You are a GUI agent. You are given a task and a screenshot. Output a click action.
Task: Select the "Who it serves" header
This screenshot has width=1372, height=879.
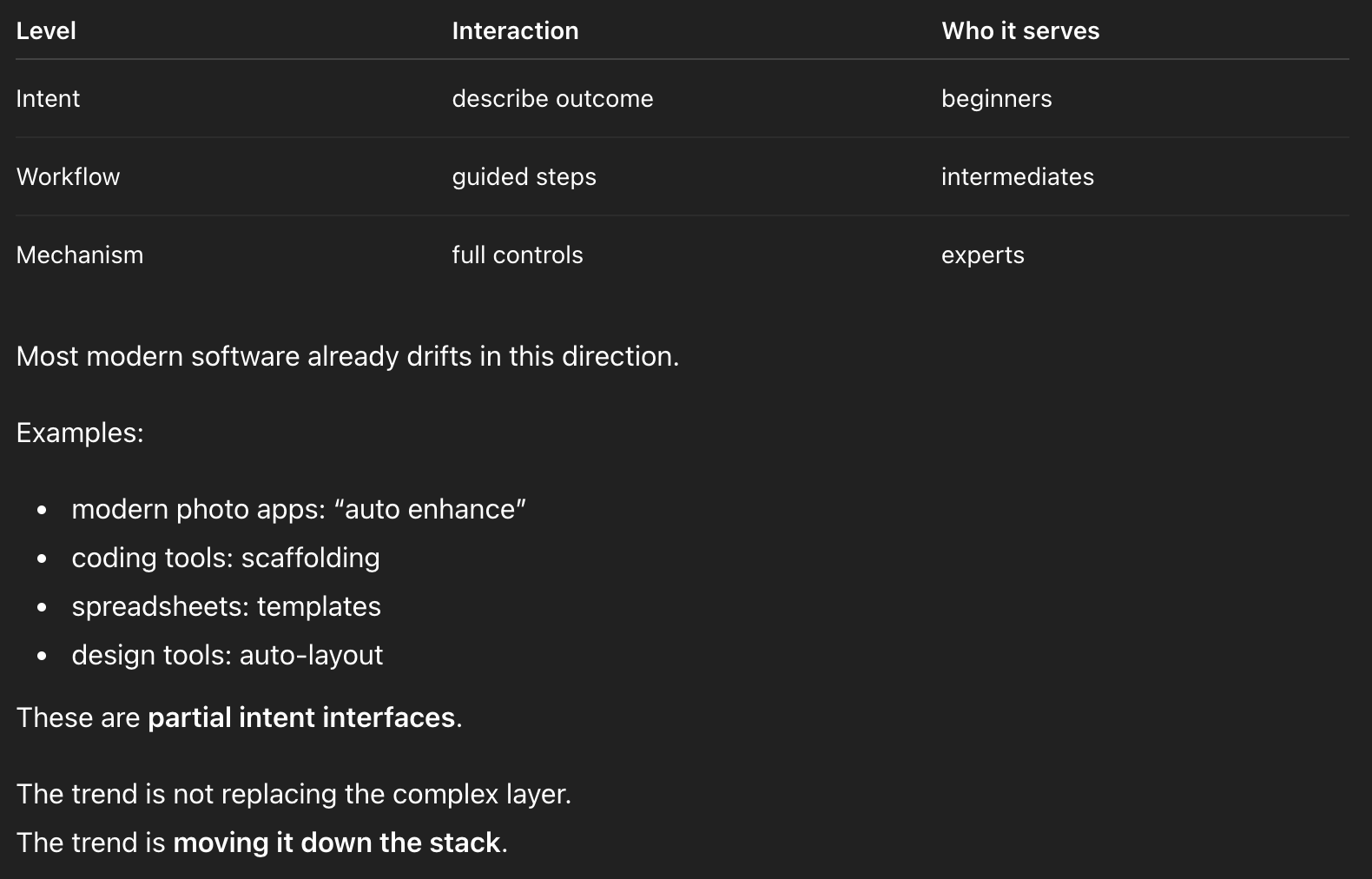tap(1020, 31)
